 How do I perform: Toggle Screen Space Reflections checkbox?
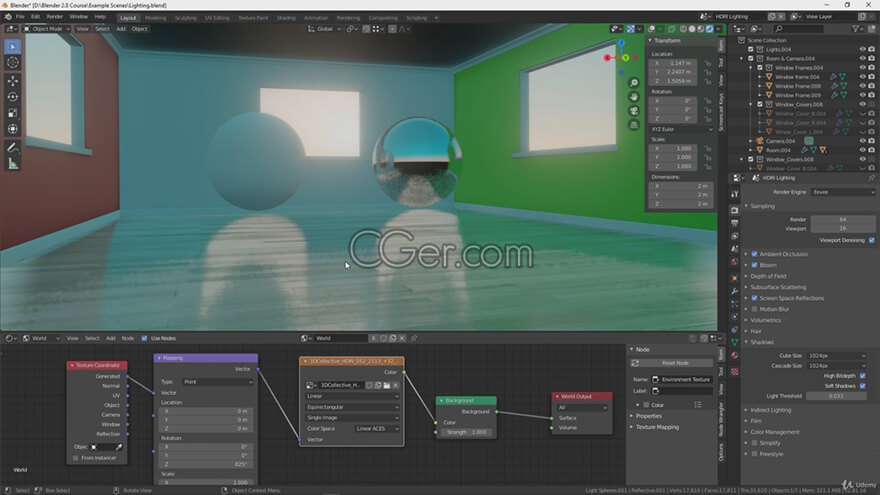pos(754,298)
